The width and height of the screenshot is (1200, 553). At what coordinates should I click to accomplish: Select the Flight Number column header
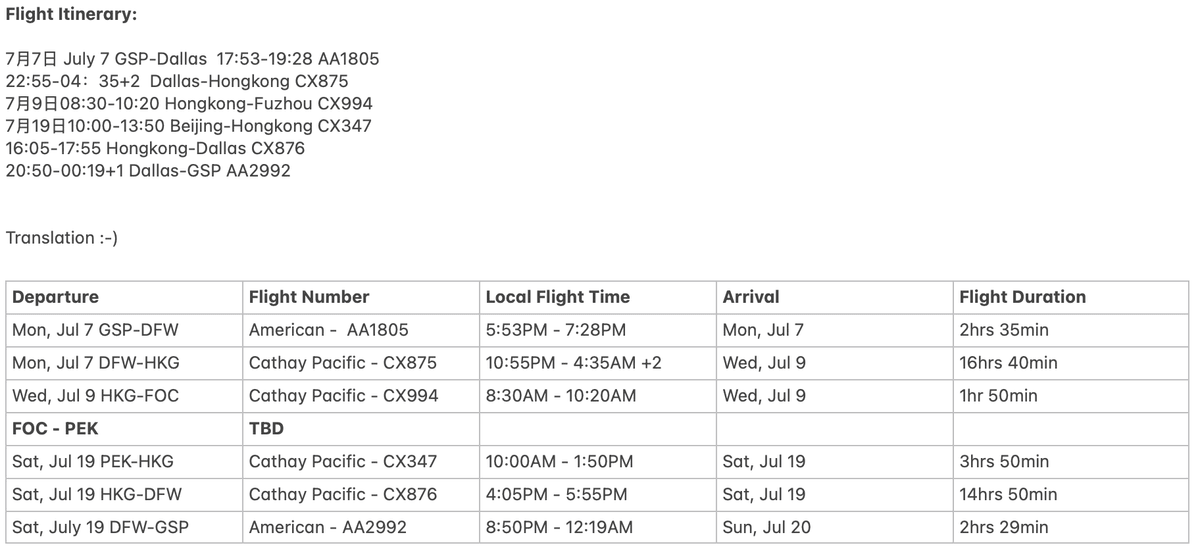309,297
